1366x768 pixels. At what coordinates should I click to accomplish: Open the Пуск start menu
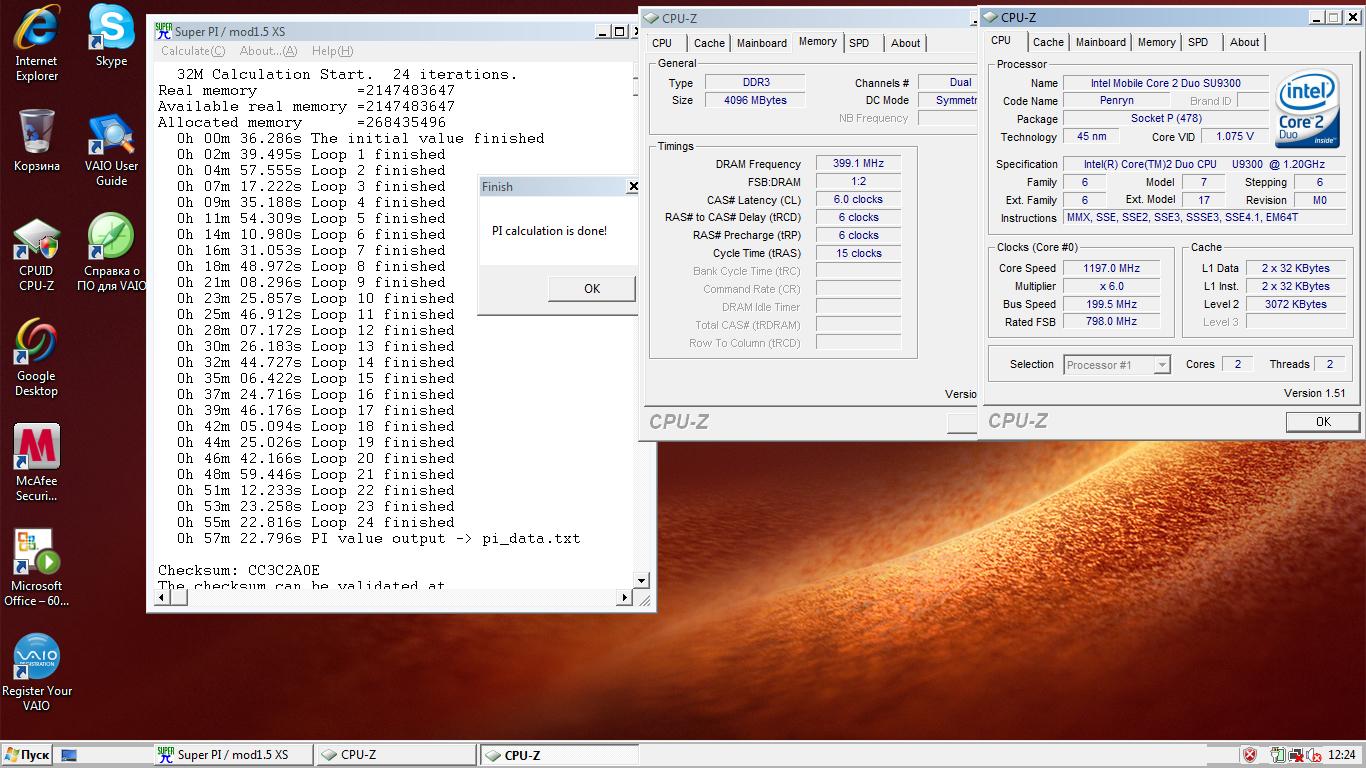[27, 755]
